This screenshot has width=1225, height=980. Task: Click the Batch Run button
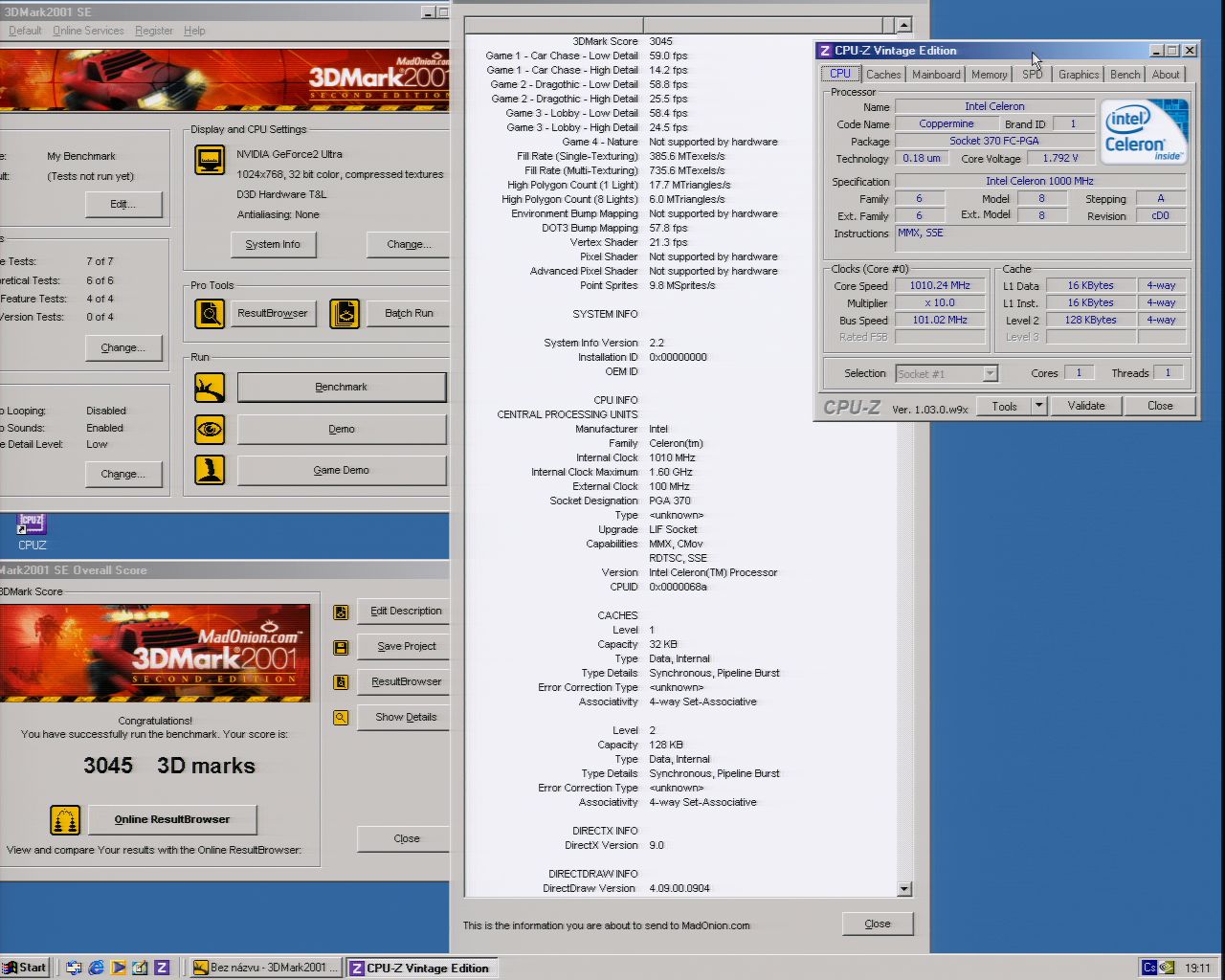pos(409,313)
